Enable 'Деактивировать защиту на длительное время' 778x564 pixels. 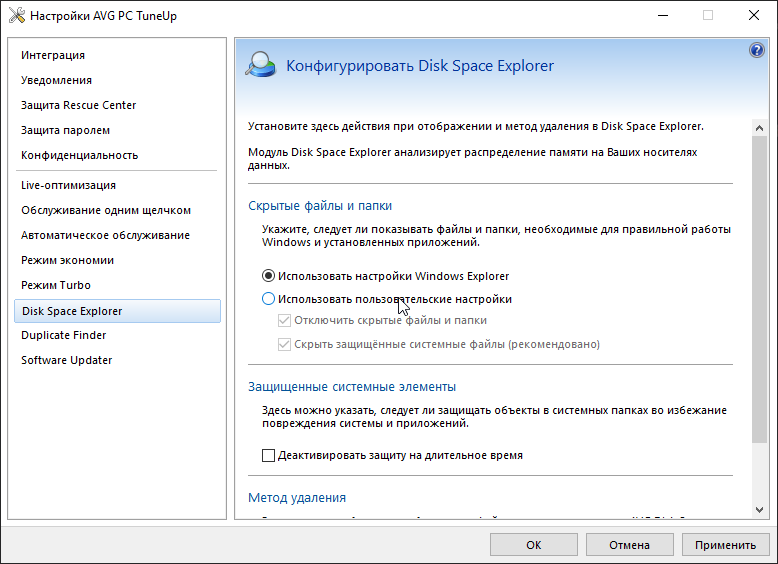coord(268,455)
